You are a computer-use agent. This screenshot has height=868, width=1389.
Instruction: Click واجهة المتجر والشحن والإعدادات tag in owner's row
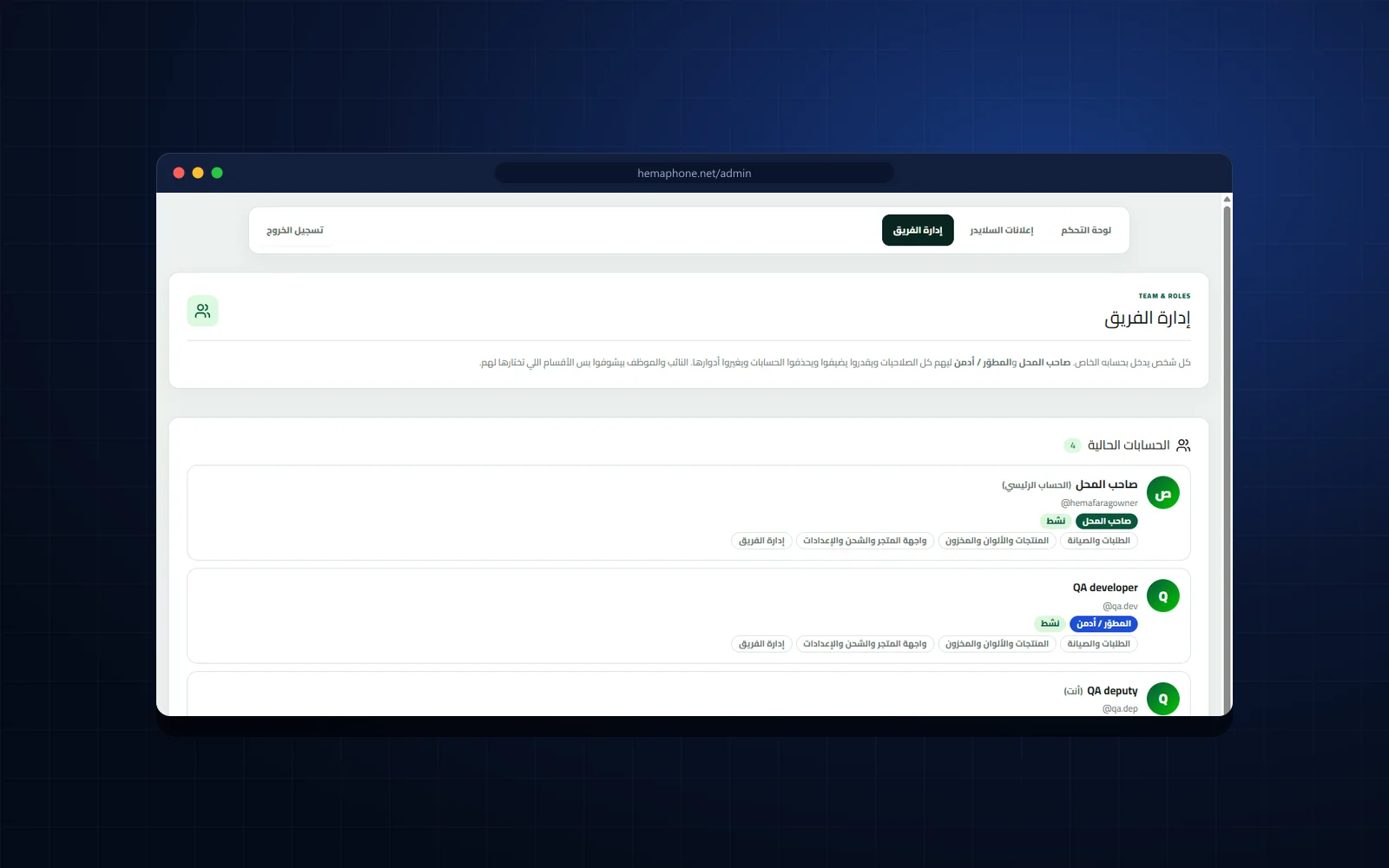(865, 541)
